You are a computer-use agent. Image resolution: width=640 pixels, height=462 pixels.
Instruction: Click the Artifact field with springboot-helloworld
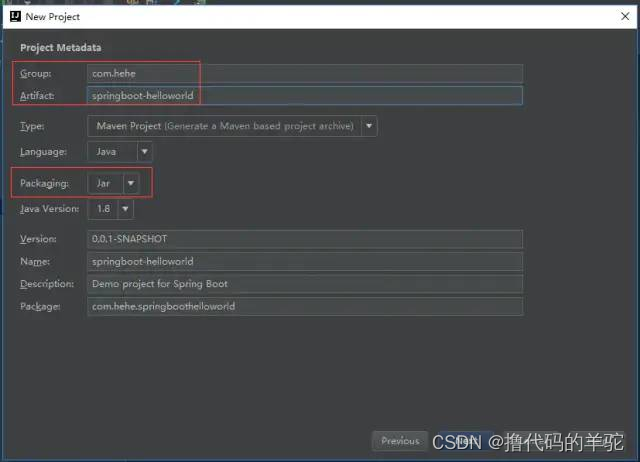(x=304, y=96)
